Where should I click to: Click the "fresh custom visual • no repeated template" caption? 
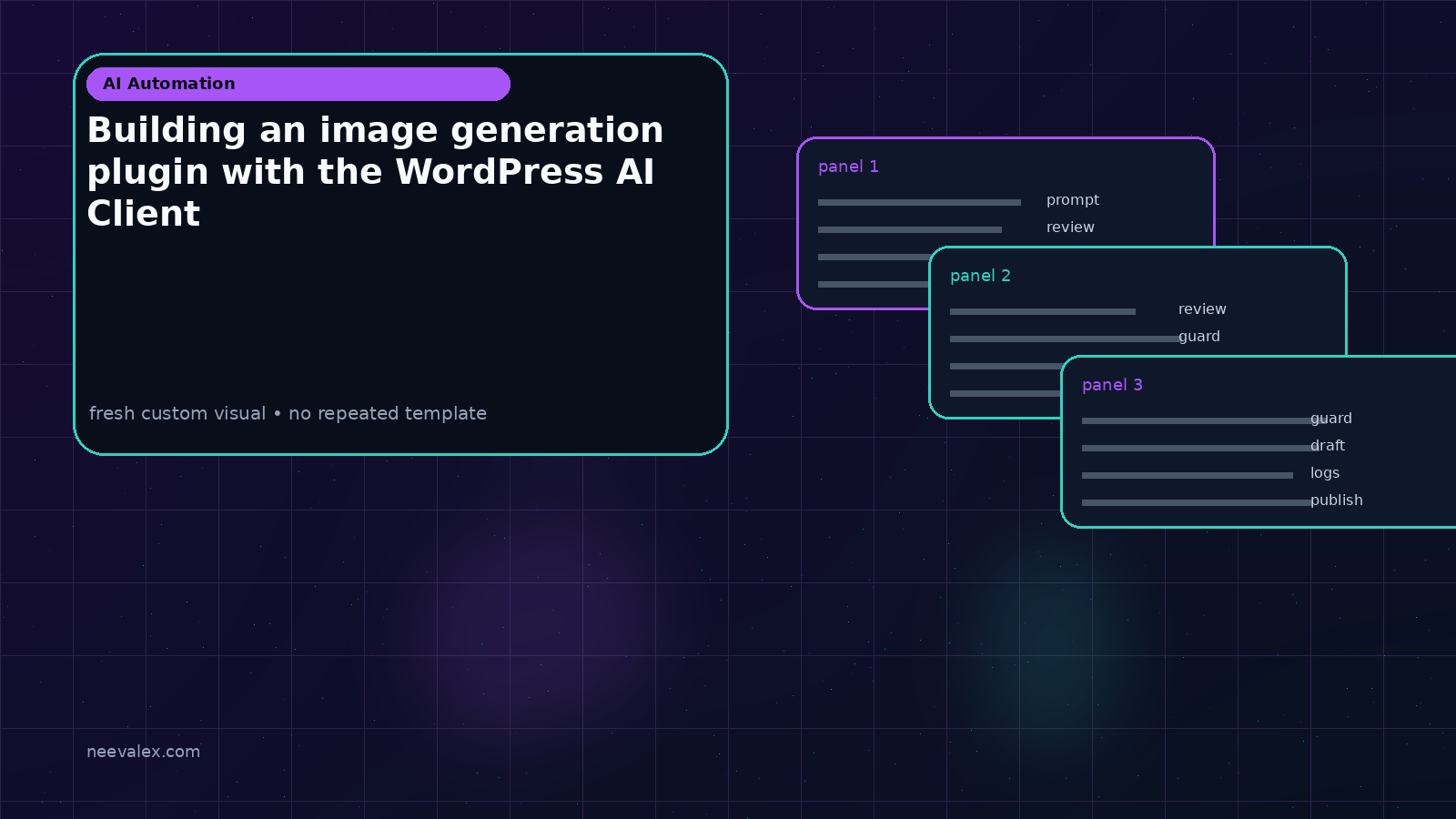(x=288, y=413)
